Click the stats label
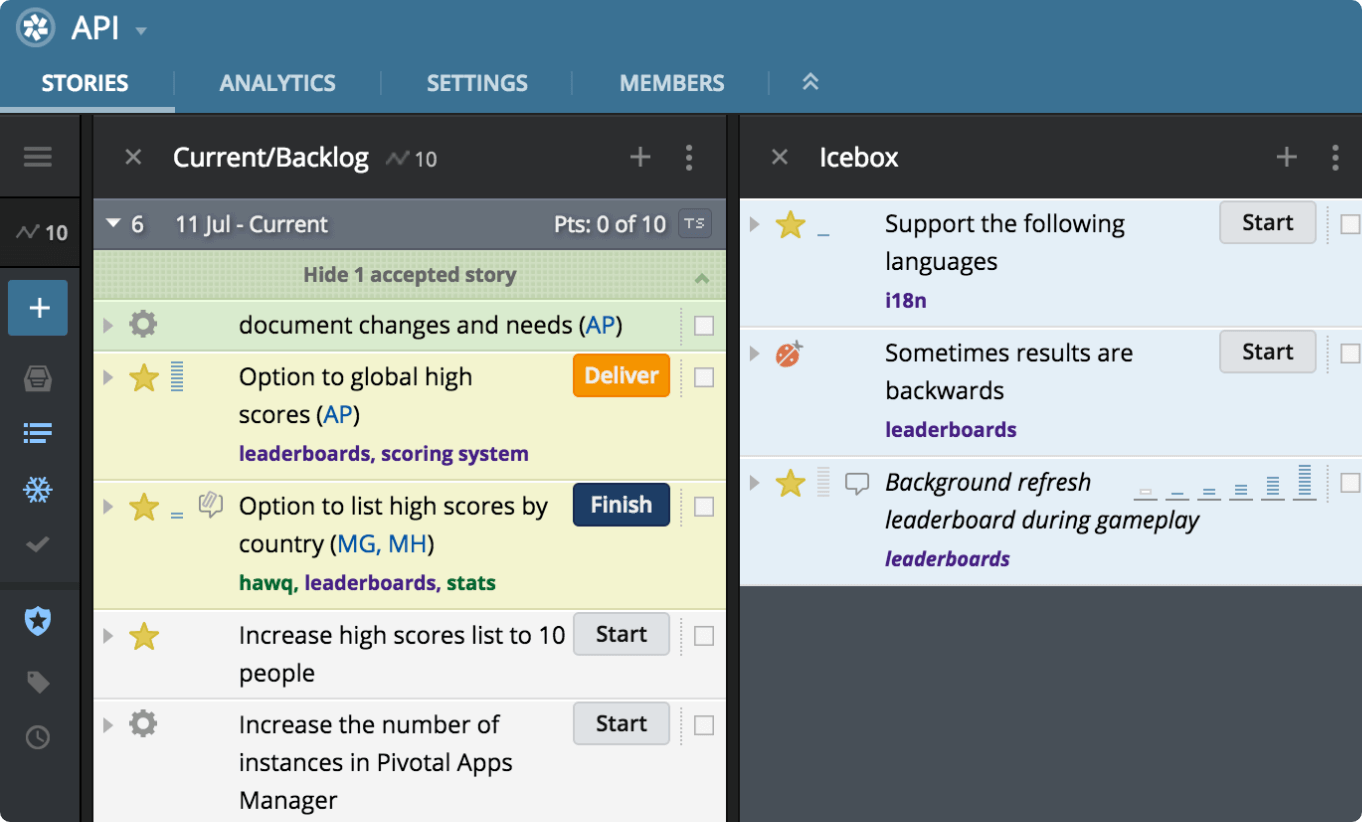Screen dimensions: 1362x822 (471, 583)
